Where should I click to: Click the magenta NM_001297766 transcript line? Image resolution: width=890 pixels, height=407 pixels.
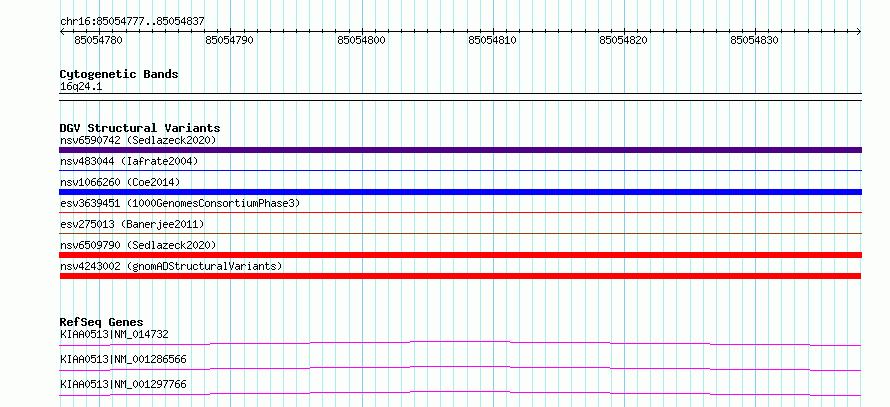(x=460, y=393)
